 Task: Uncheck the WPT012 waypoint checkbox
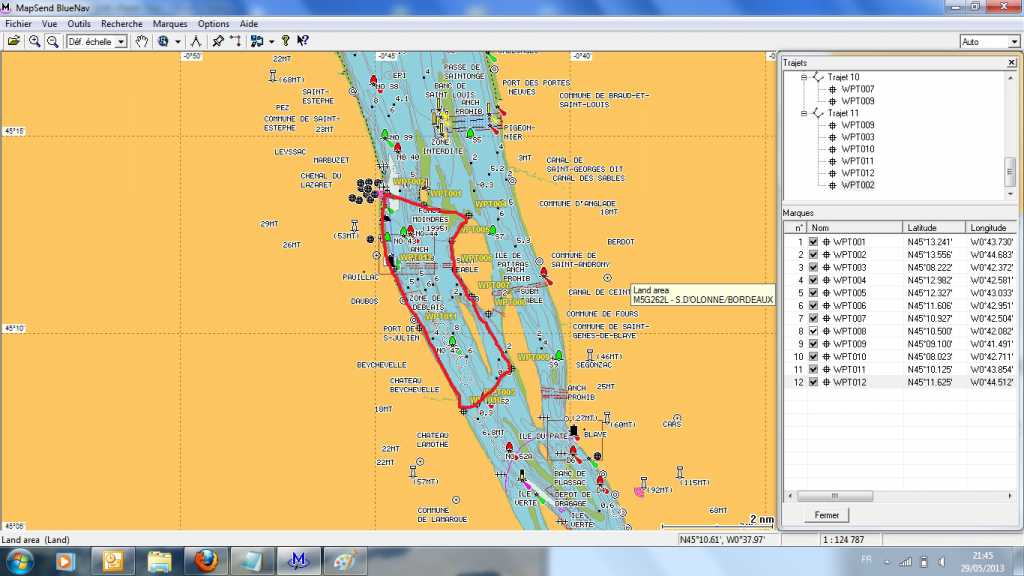(813, 382)
